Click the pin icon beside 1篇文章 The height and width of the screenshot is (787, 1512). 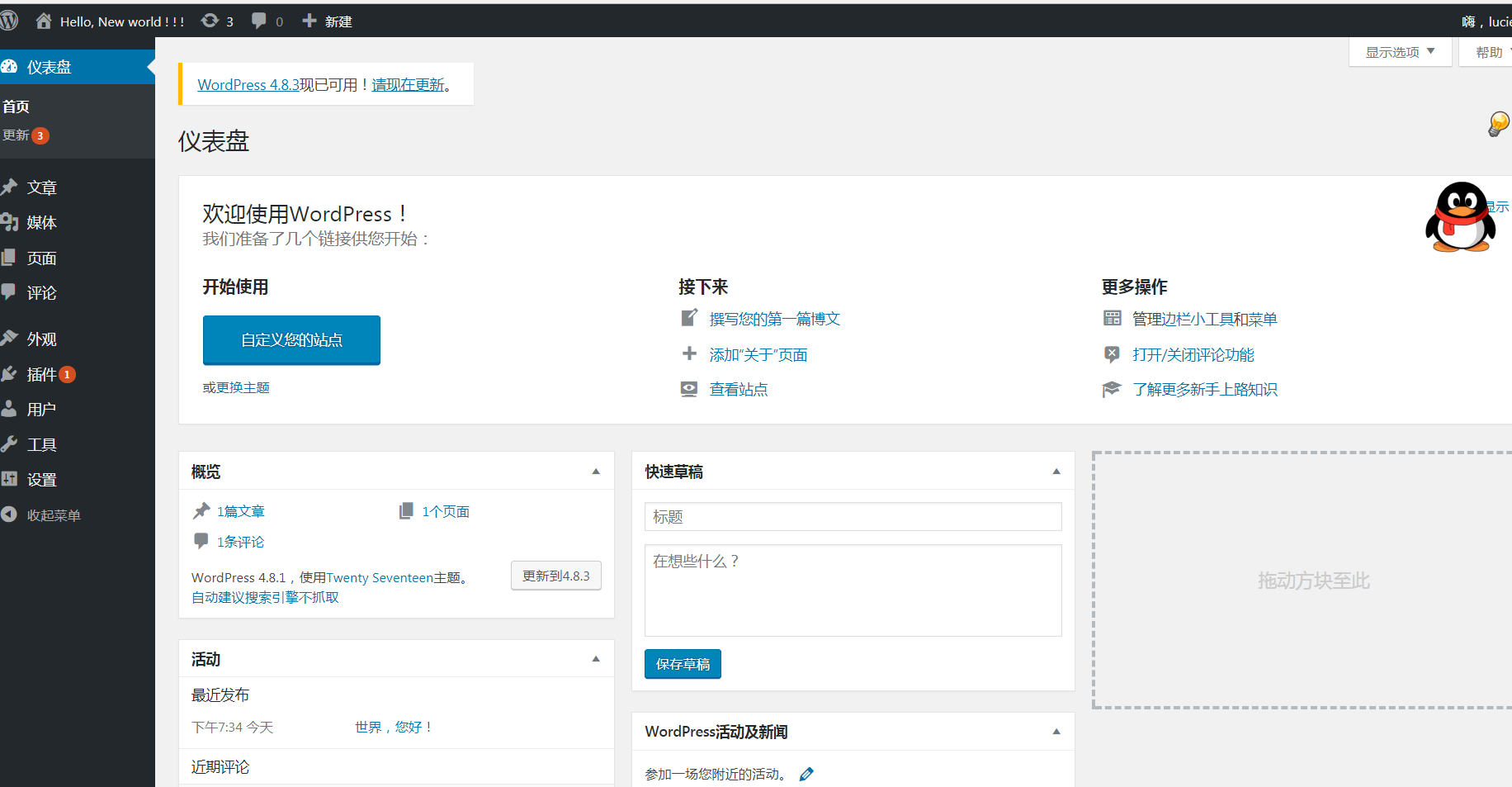pos(201,511)
